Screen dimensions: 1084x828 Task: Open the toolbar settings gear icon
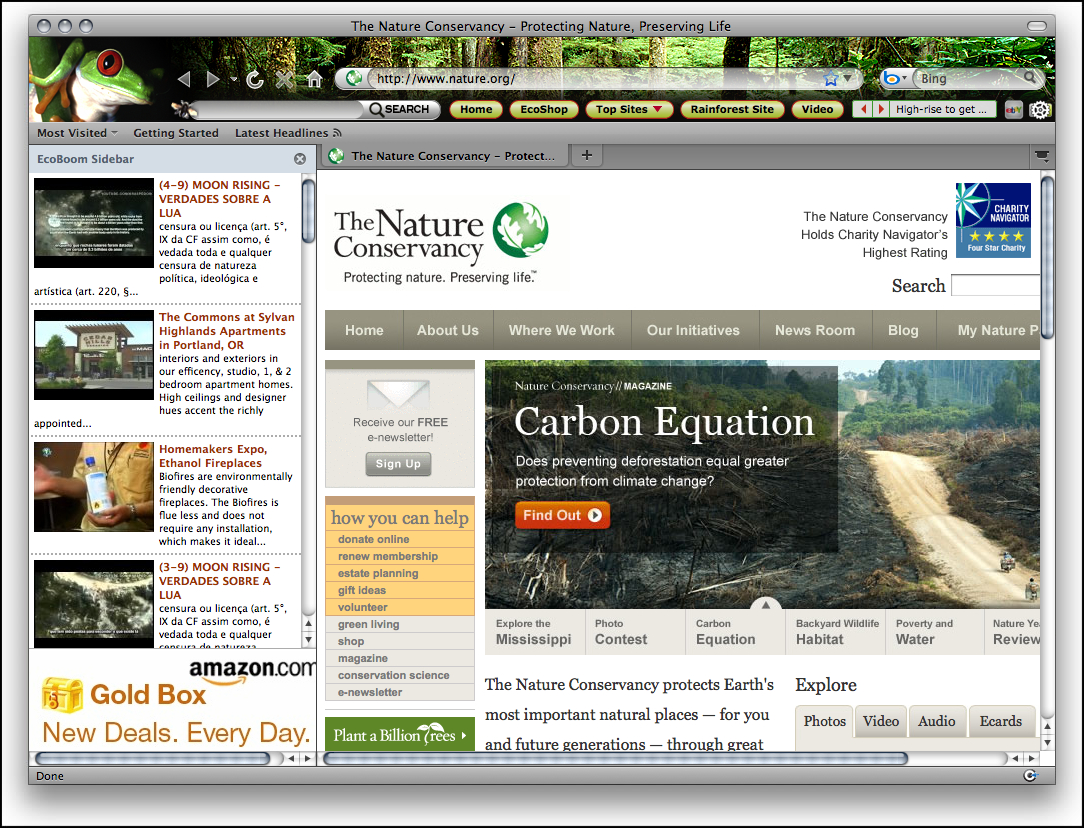1040,110
